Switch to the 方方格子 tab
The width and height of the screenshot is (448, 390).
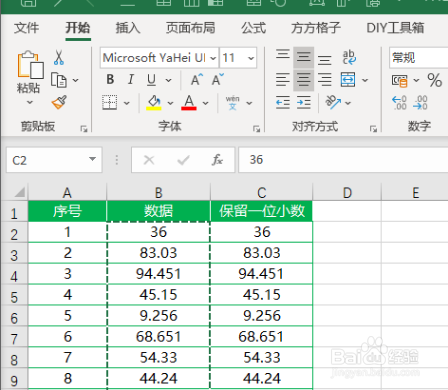click(x=316, y=28)
